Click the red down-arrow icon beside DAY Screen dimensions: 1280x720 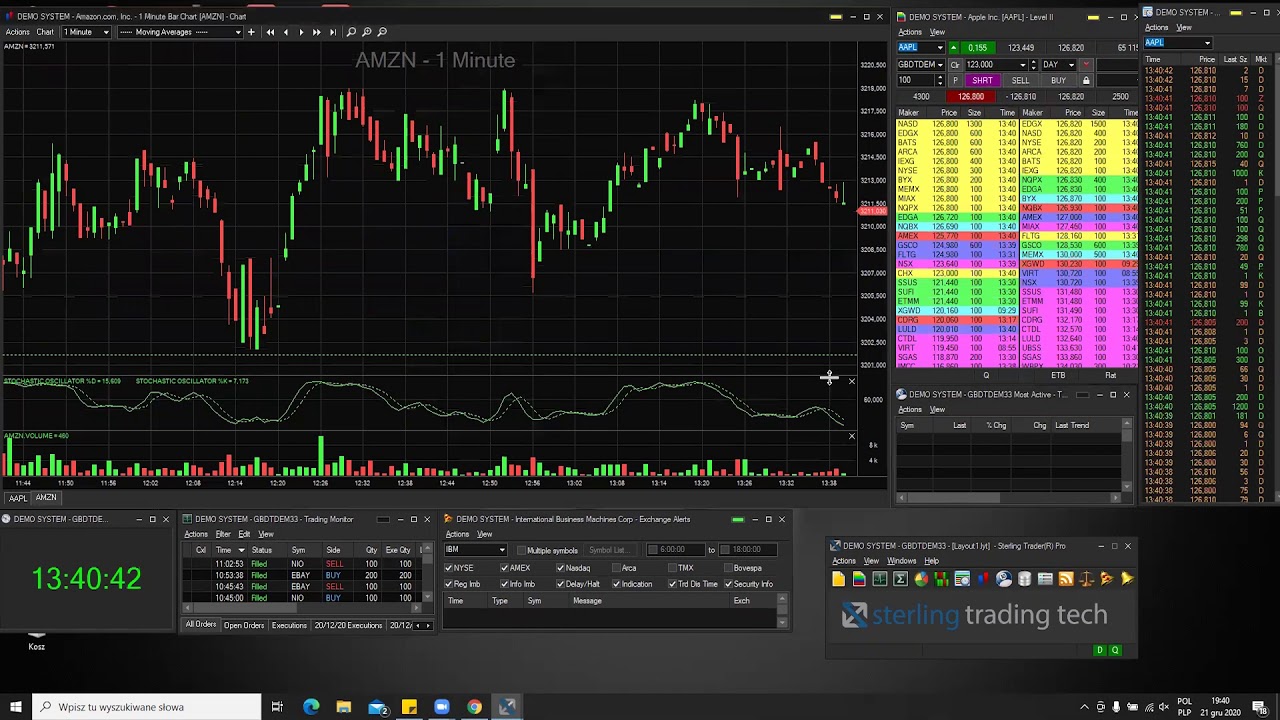tap(1086, 64)
